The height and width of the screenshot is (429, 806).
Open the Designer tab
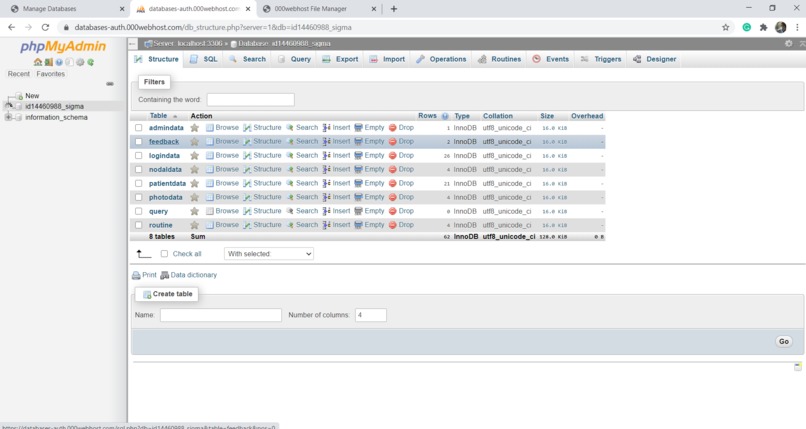(x=655, y=59)
